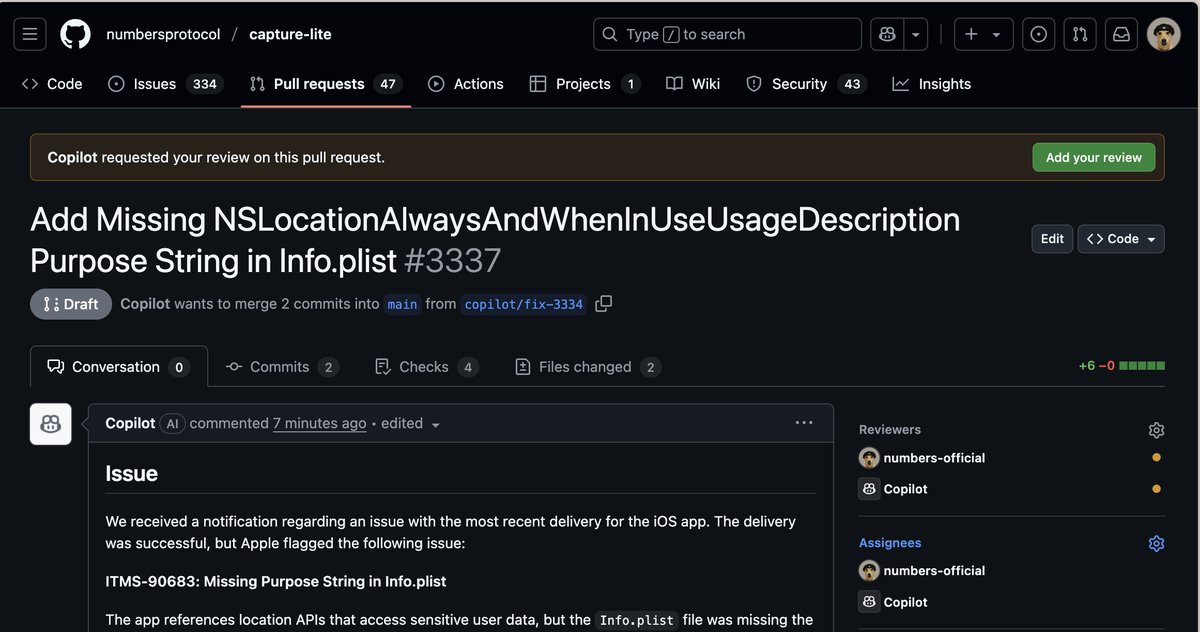Open the Copilot model dropdown arrow
This screenshot has height=632, width=1200.
point(916,33)
